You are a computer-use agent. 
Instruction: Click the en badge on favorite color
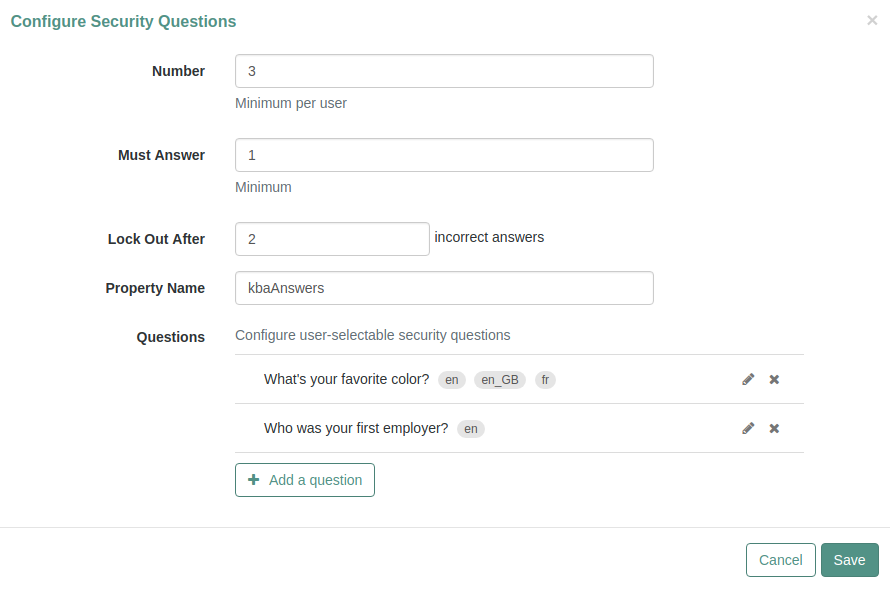pos(452,380)
